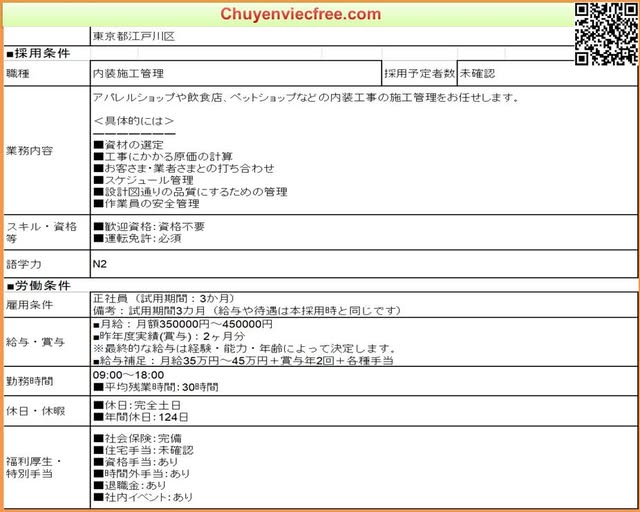640x512 pixels.
Task: Click the N2 language level cell
Action: [x=100, y=264]
